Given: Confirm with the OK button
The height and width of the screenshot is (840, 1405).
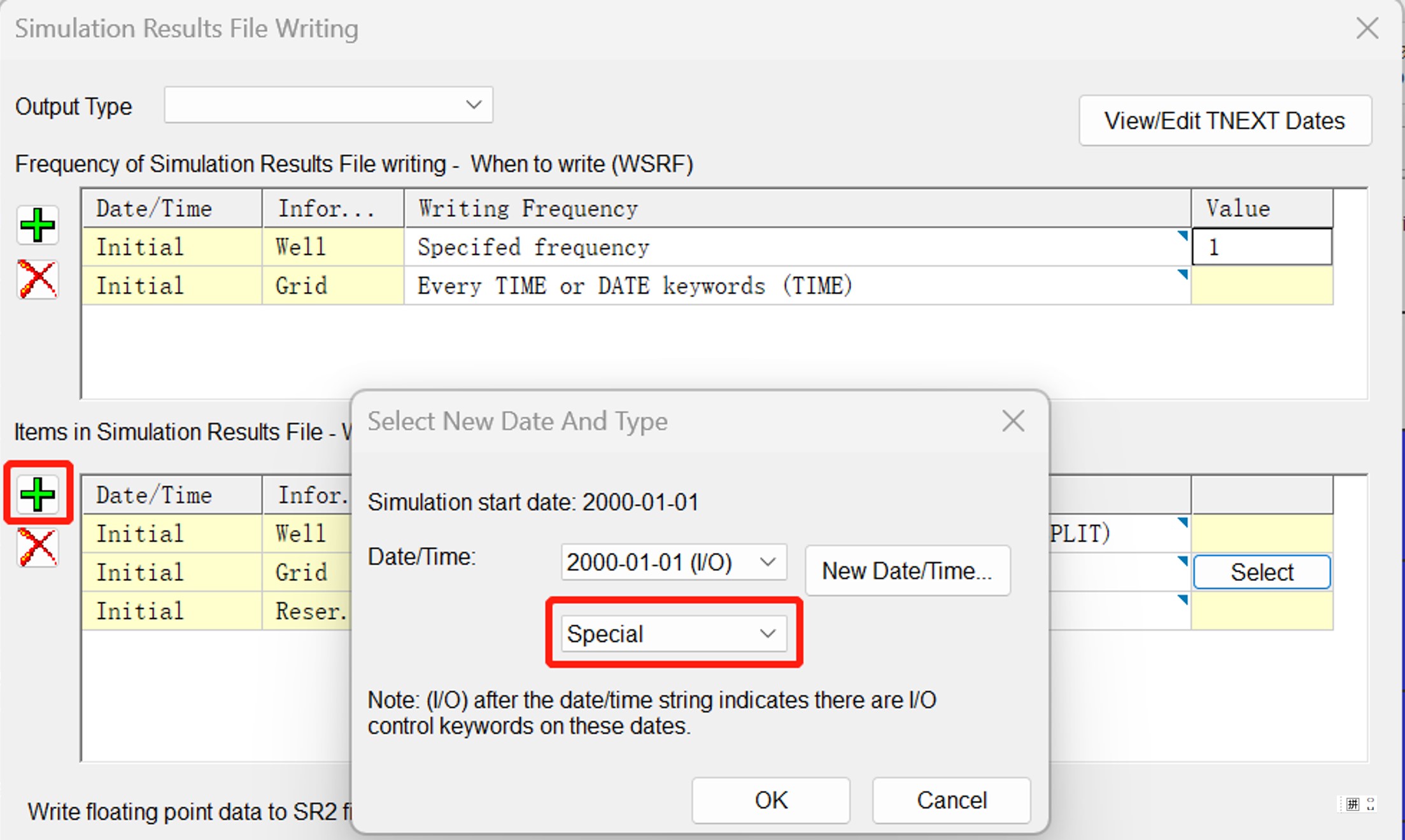Looking at the screenshot, I should pos(770,800).
